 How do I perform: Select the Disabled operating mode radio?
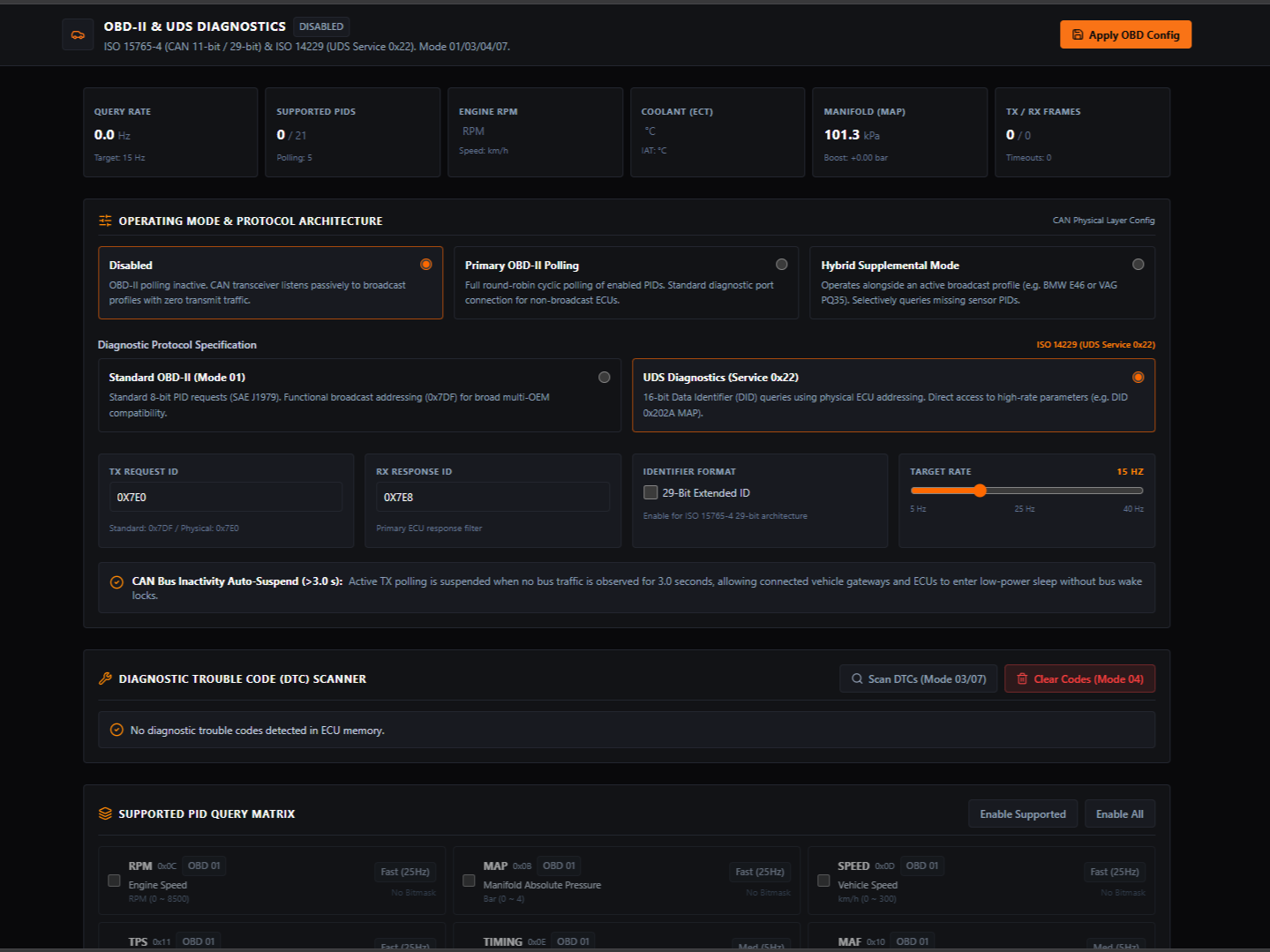pos(426,265)
